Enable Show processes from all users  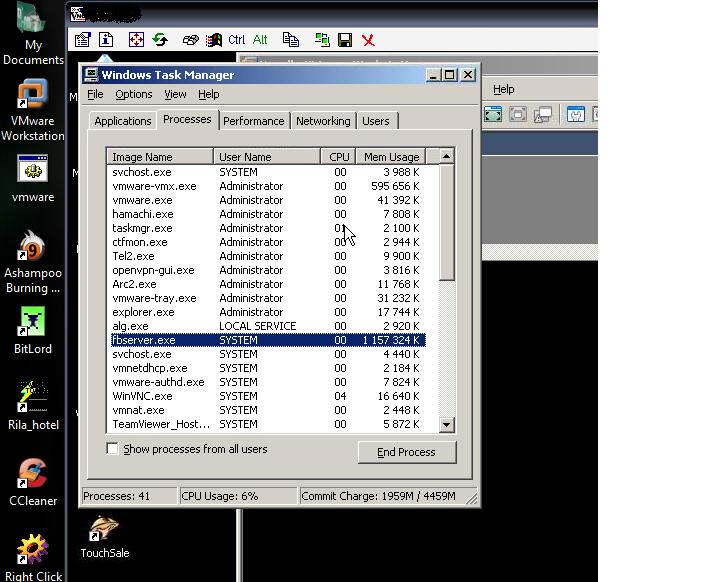click(113, 449)
